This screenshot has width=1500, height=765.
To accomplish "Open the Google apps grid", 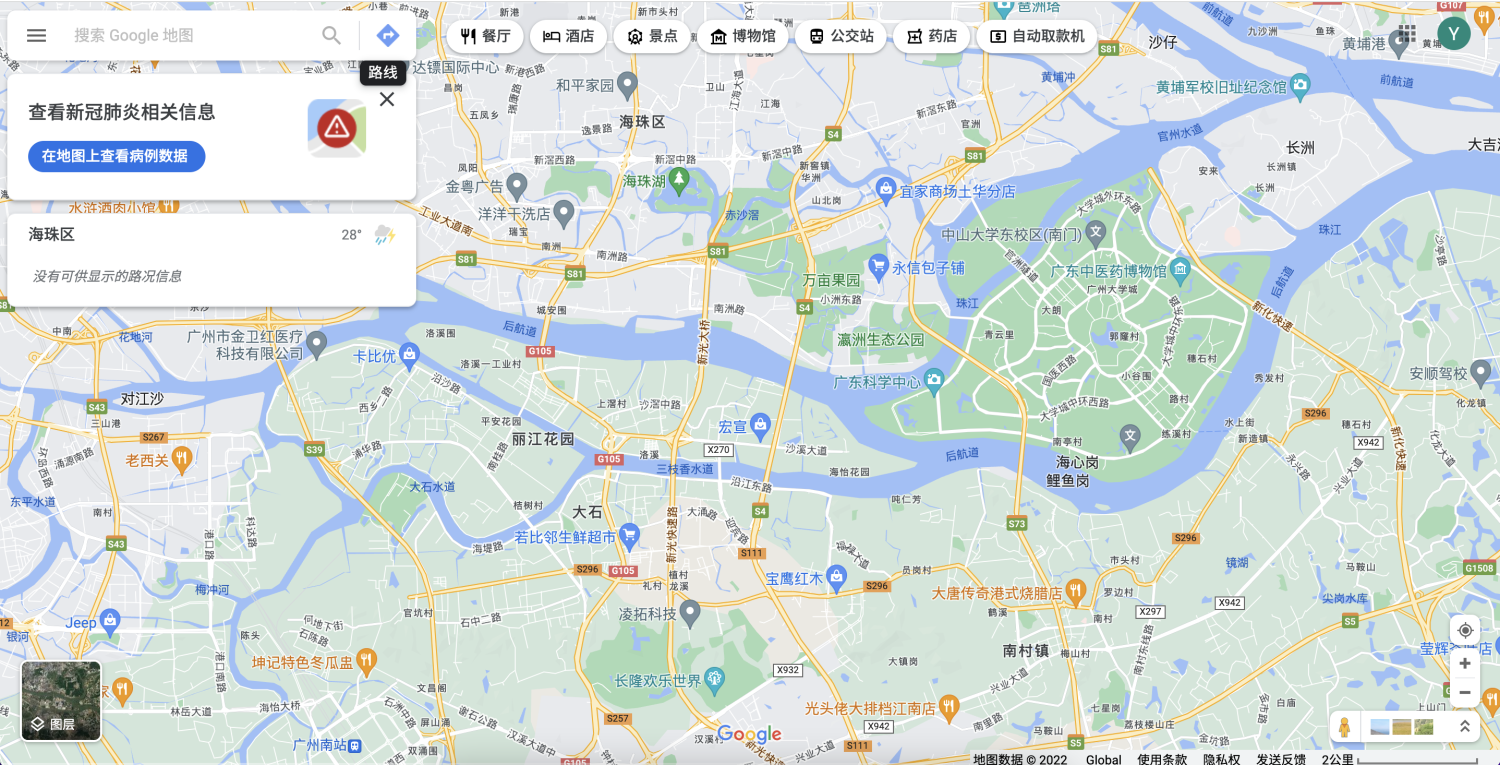I will click(1407, 34).
